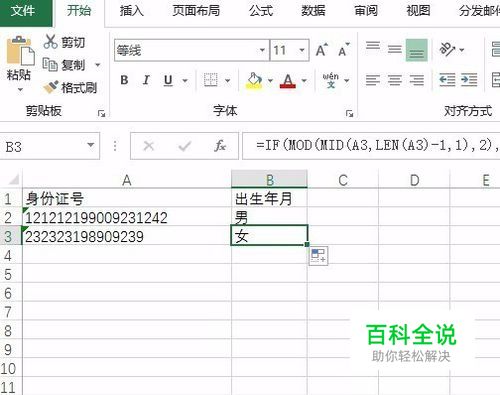
Task: Click the Cut (剪切) scissors button
Action: coord(64,42)
